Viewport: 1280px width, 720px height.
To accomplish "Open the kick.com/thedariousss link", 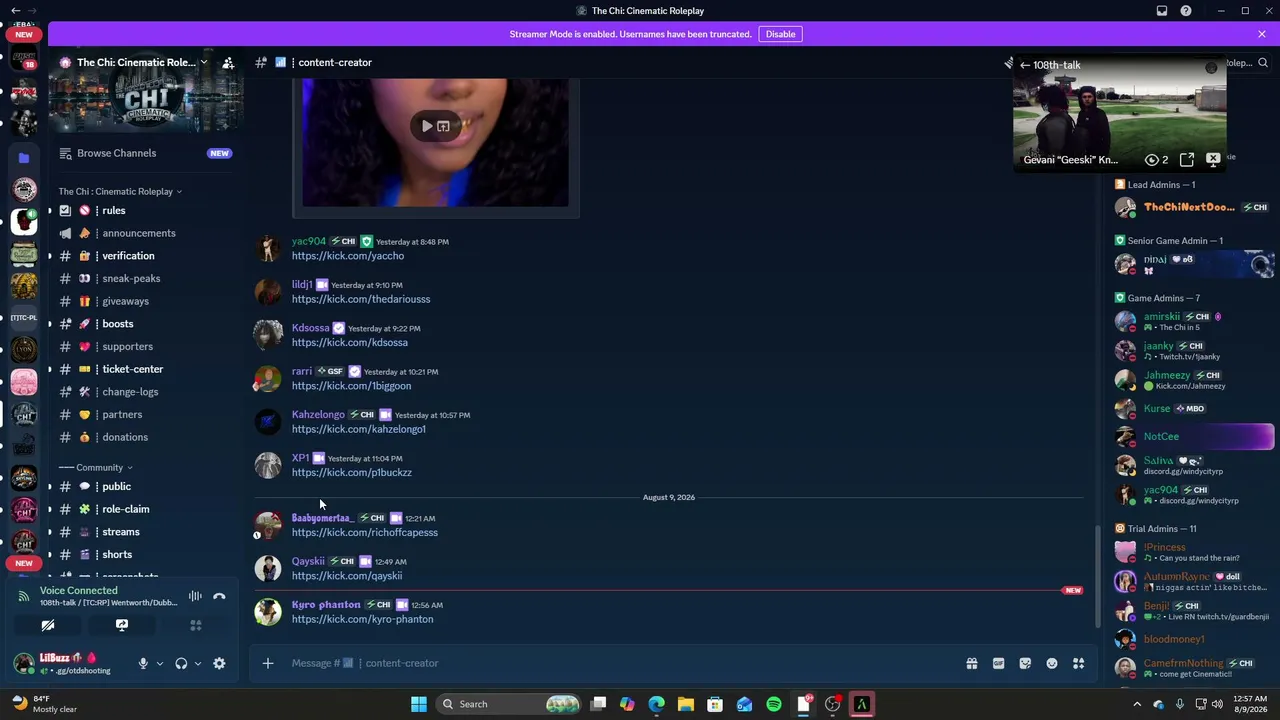I will [x=361, y=299].
